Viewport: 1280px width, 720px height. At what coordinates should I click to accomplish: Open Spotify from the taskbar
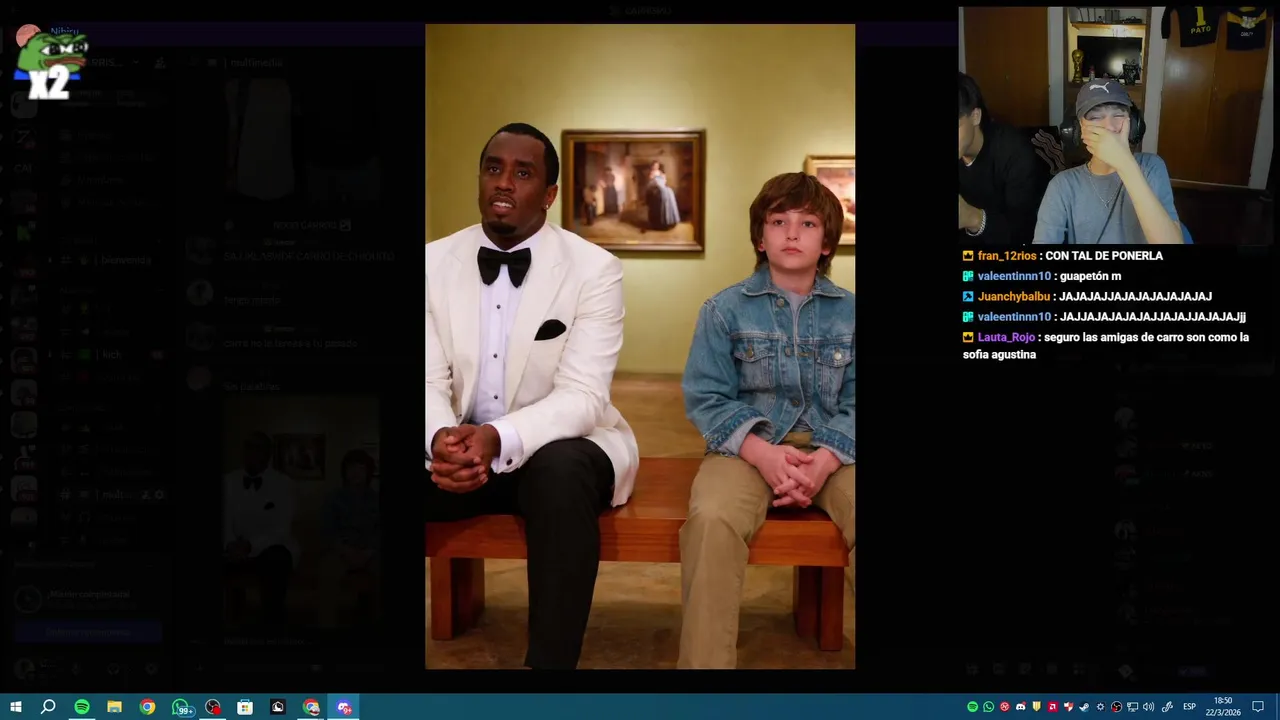coord(82,707)
